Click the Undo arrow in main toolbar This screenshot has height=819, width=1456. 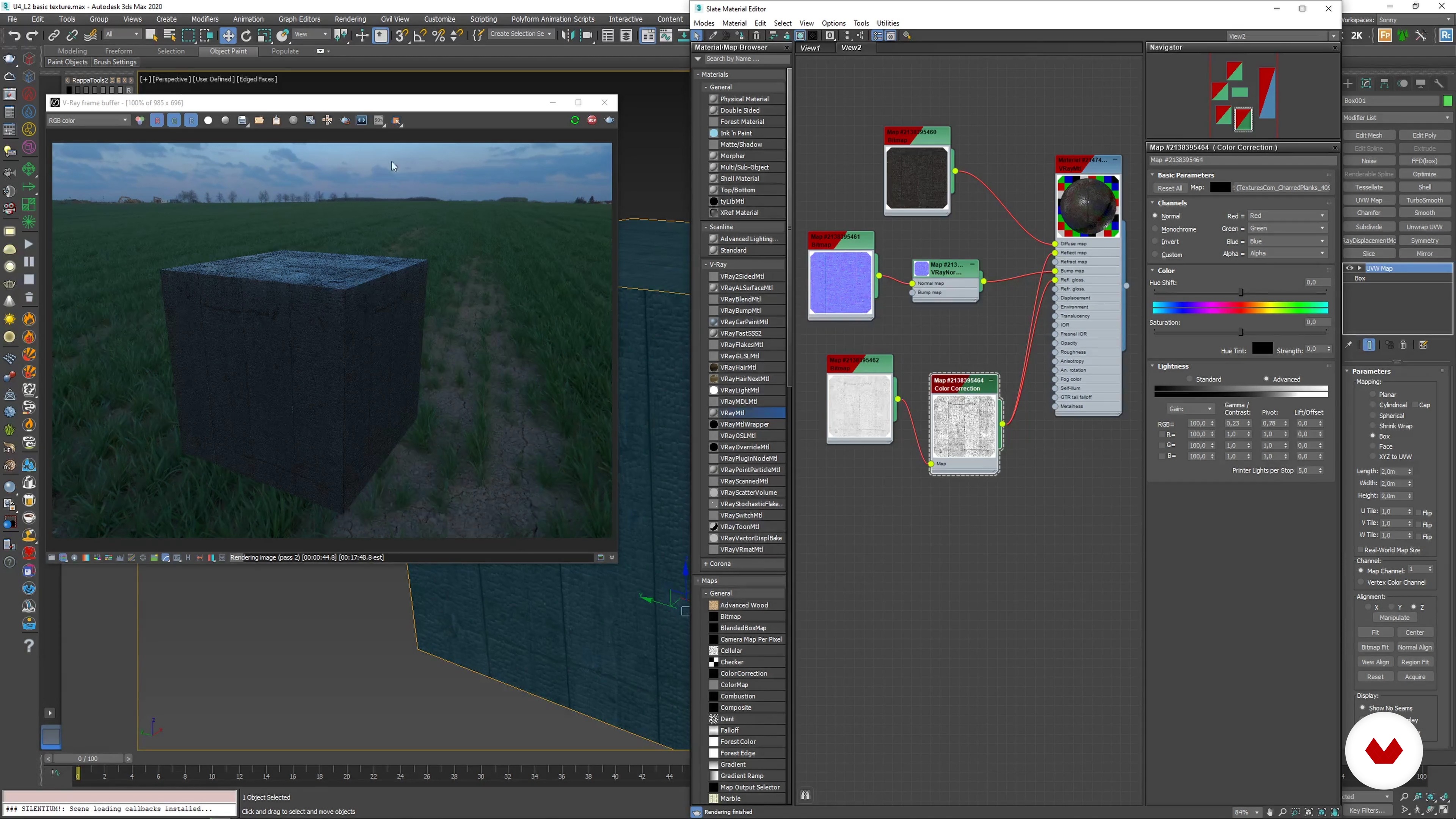14,36
